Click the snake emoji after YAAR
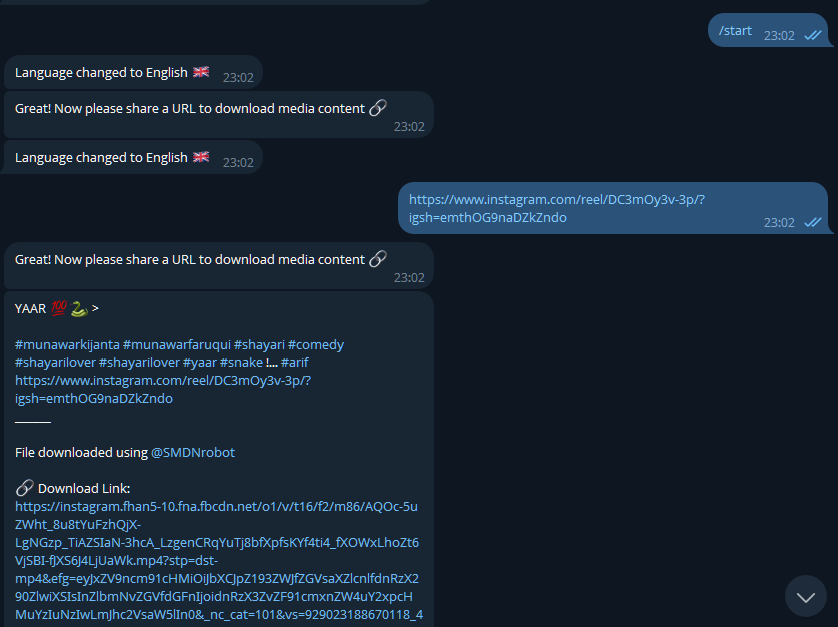This screenshot has width=838, height=627. (x=79, y=308)
